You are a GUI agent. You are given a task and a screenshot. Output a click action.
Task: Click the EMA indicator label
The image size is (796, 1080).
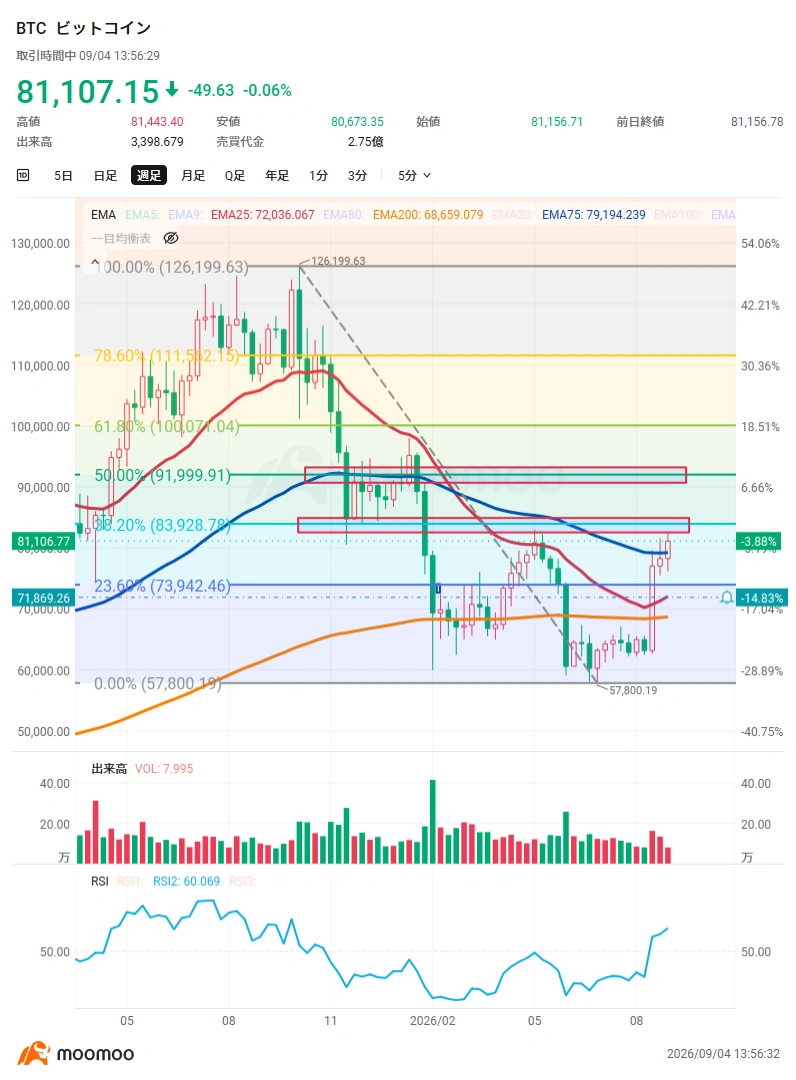click(103, 215)
